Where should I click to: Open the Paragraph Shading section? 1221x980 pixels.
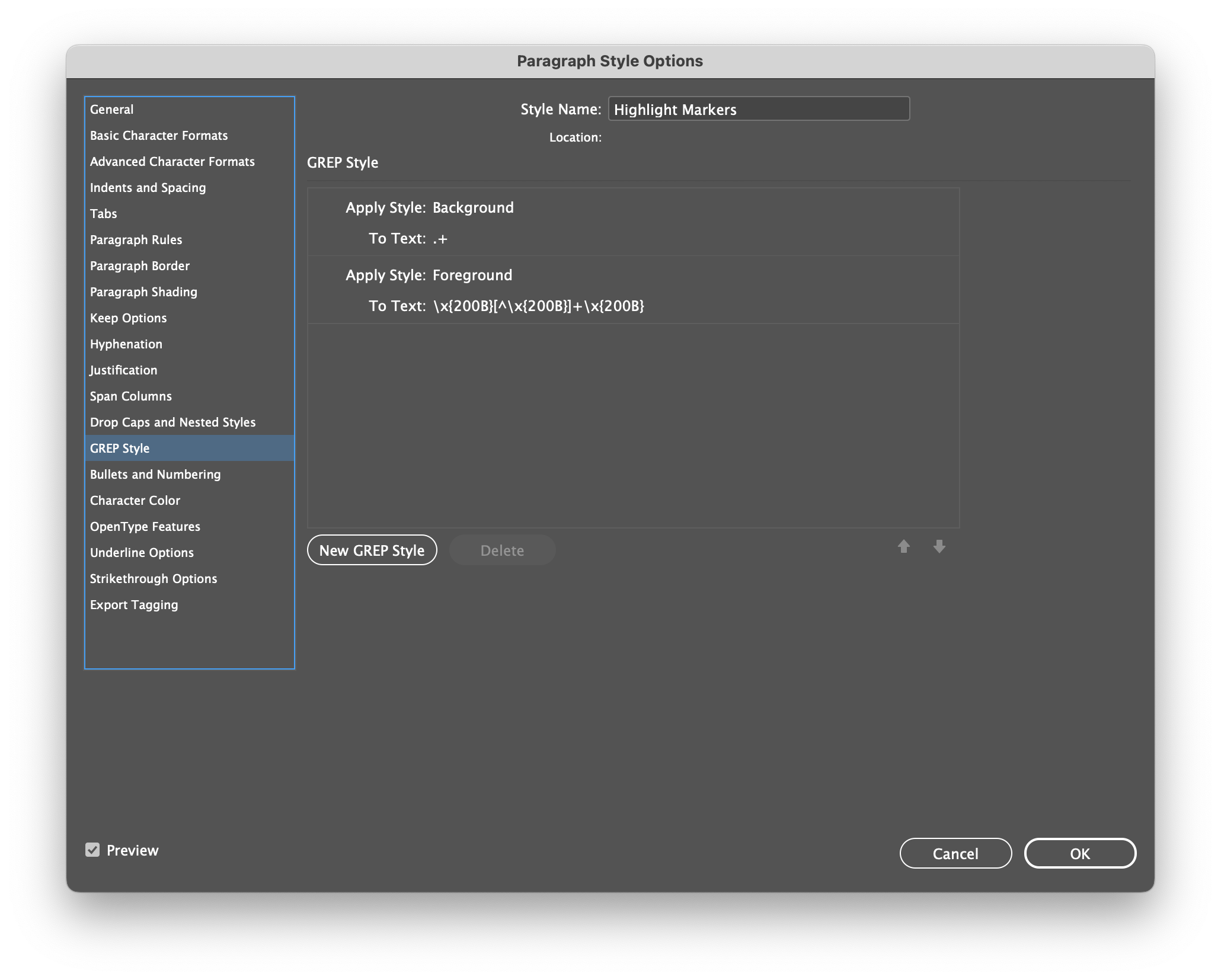click(x=143, y=292)
